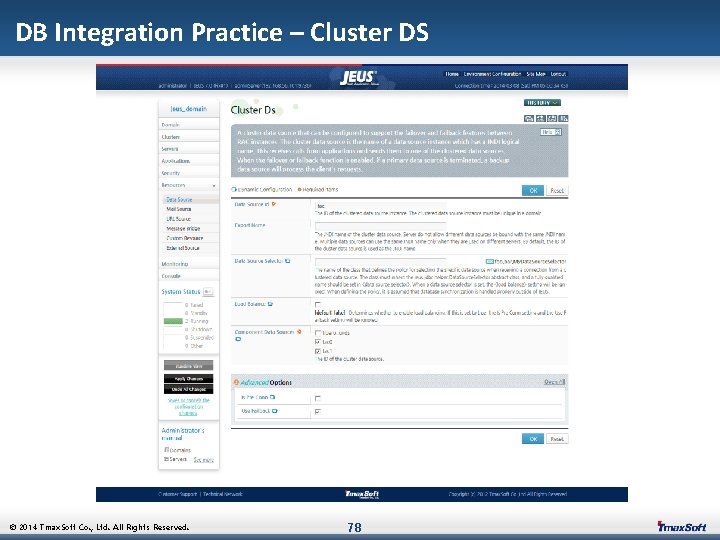This screenshot has width=720, height=540.
Task: Select Security in the sidebar
Action: [x=189, y=173]
